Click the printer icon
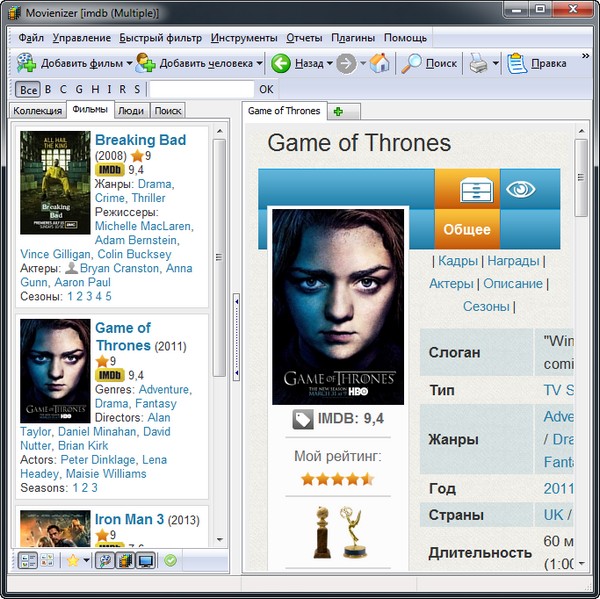 pyautogui.click(x=479, y=64)
